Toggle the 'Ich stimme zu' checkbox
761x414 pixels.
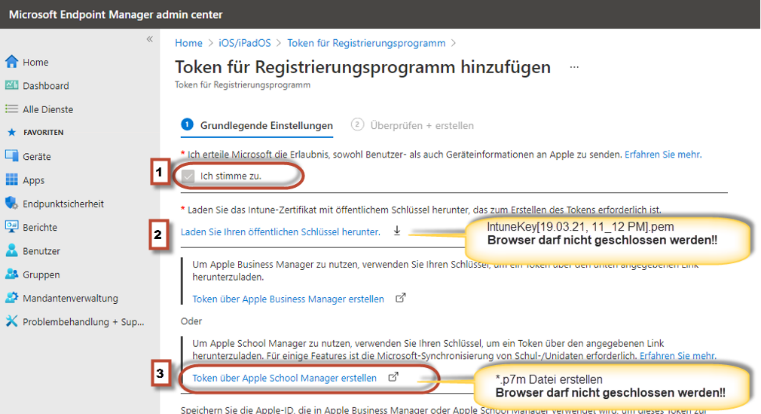point(188,176)
